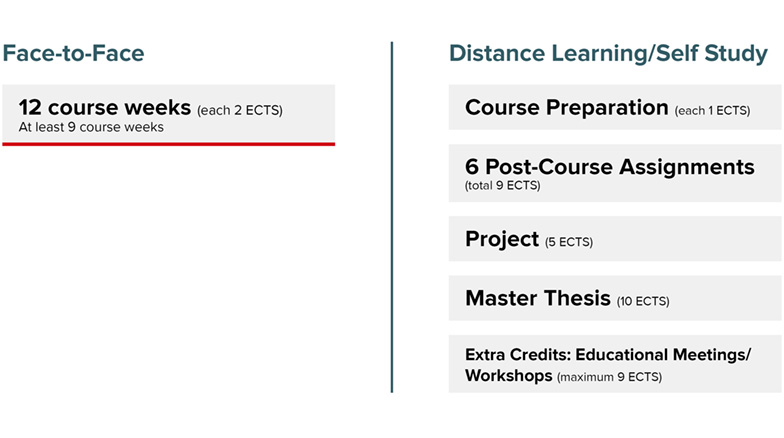
Task: Click the "total 9 ECTS" note
Action: [x=502, y=185]
